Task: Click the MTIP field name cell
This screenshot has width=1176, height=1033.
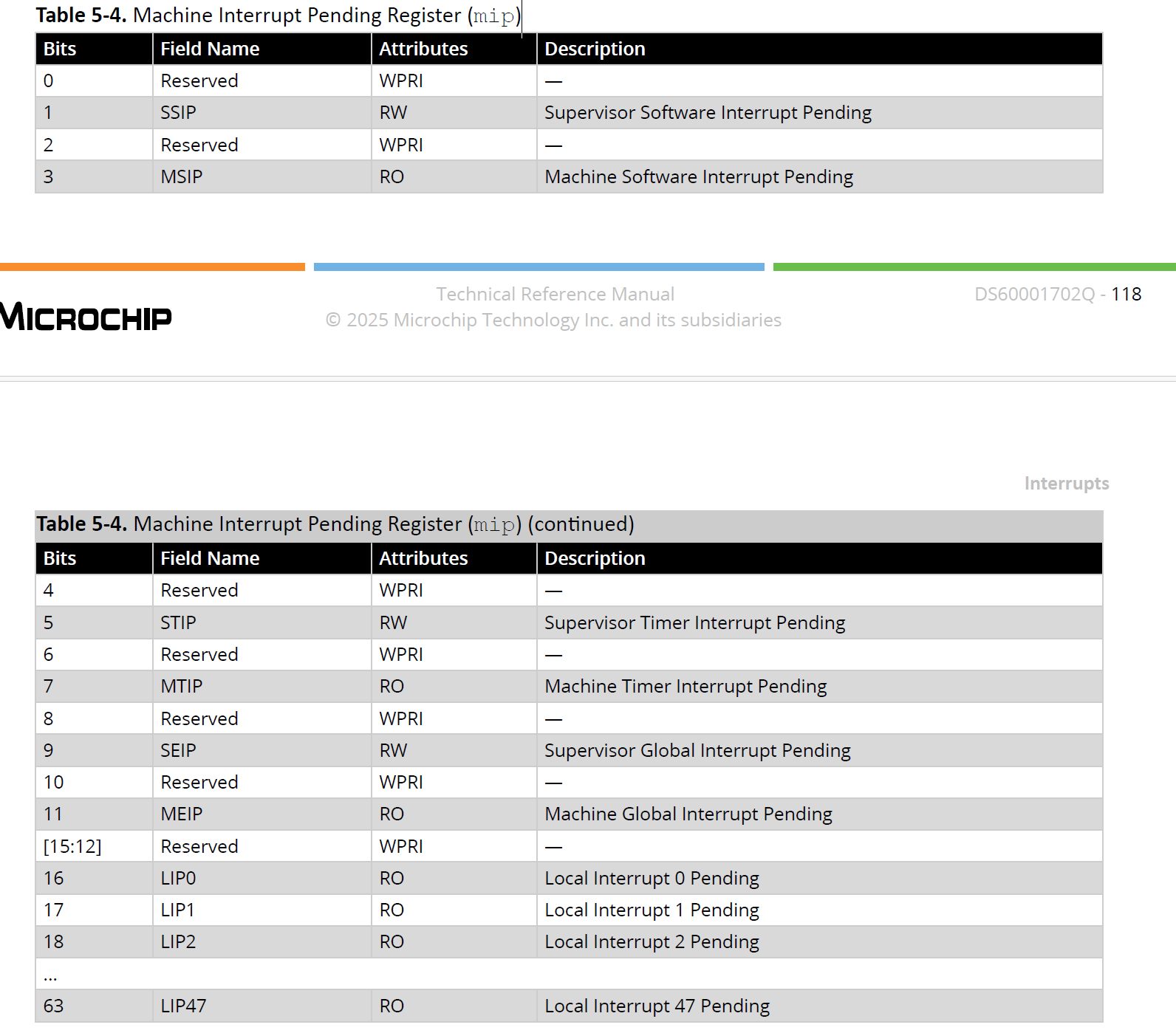Action: tap(261, 687)
